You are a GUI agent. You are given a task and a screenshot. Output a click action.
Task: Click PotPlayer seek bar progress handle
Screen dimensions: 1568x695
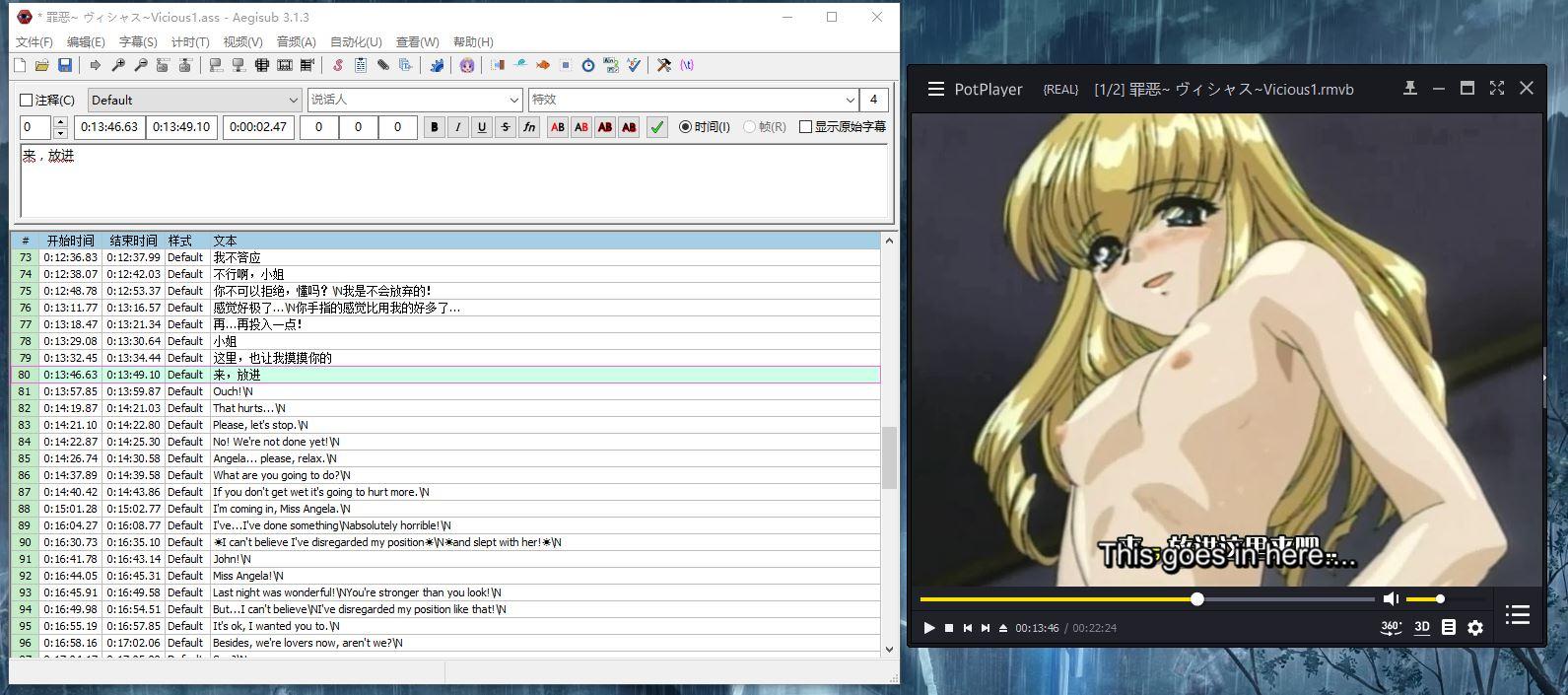click(x=1197, y=598)
